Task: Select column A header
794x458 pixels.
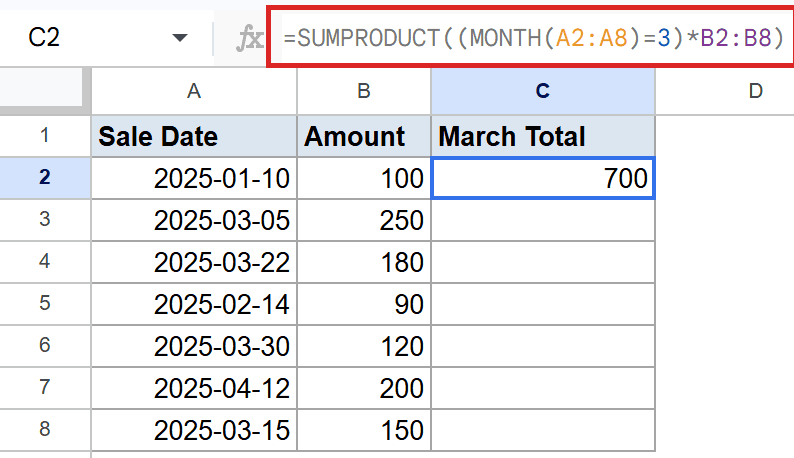Action: click(x=194, y=91)
